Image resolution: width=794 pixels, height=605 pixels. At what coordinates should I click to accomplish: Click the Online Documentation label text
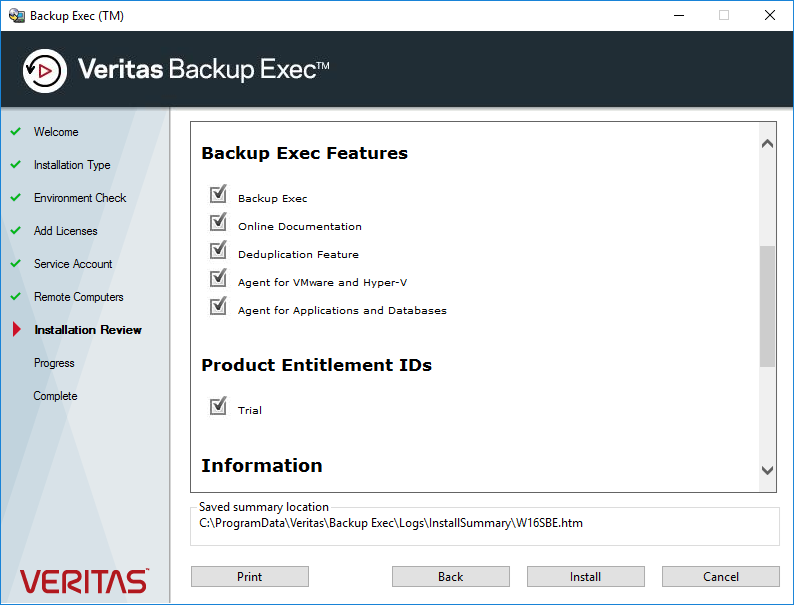[x=300, y=227]
